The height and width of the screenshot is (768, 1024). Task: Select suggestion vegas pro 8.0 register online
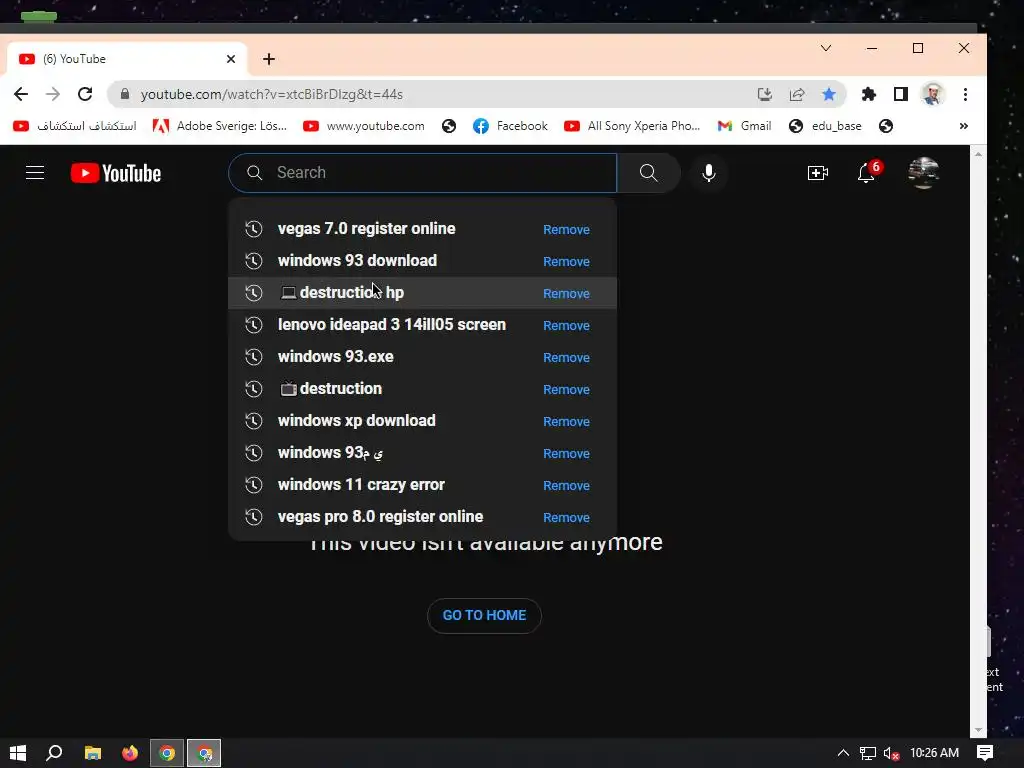[380, 517]
